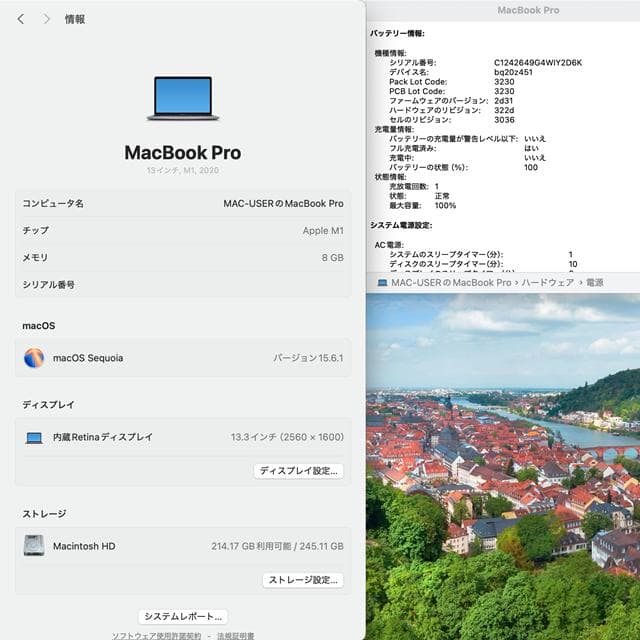Click the 充放電回数 row
This screenshot has width=640, height=640.
click(414, 187)
